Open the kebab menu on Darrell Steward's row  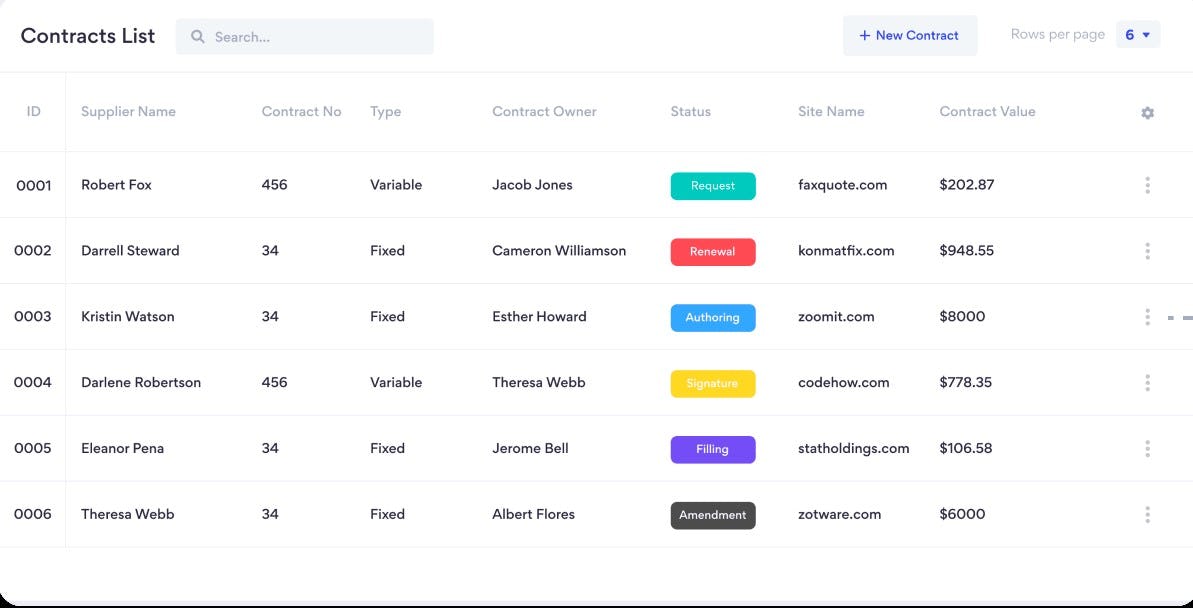(1147, 251)
